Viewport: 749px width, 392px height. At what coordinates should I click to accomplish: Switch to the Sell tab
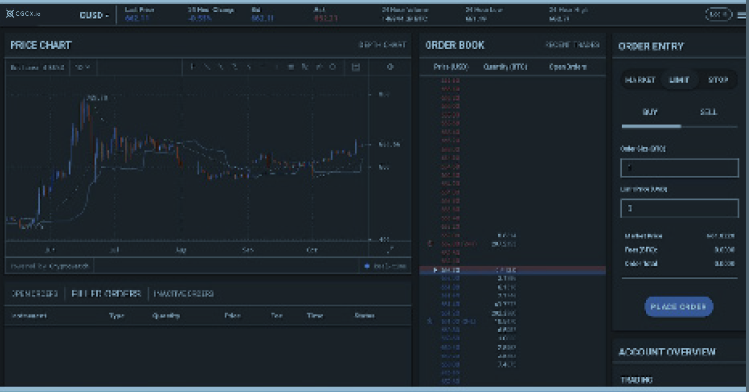click(708, 112)
